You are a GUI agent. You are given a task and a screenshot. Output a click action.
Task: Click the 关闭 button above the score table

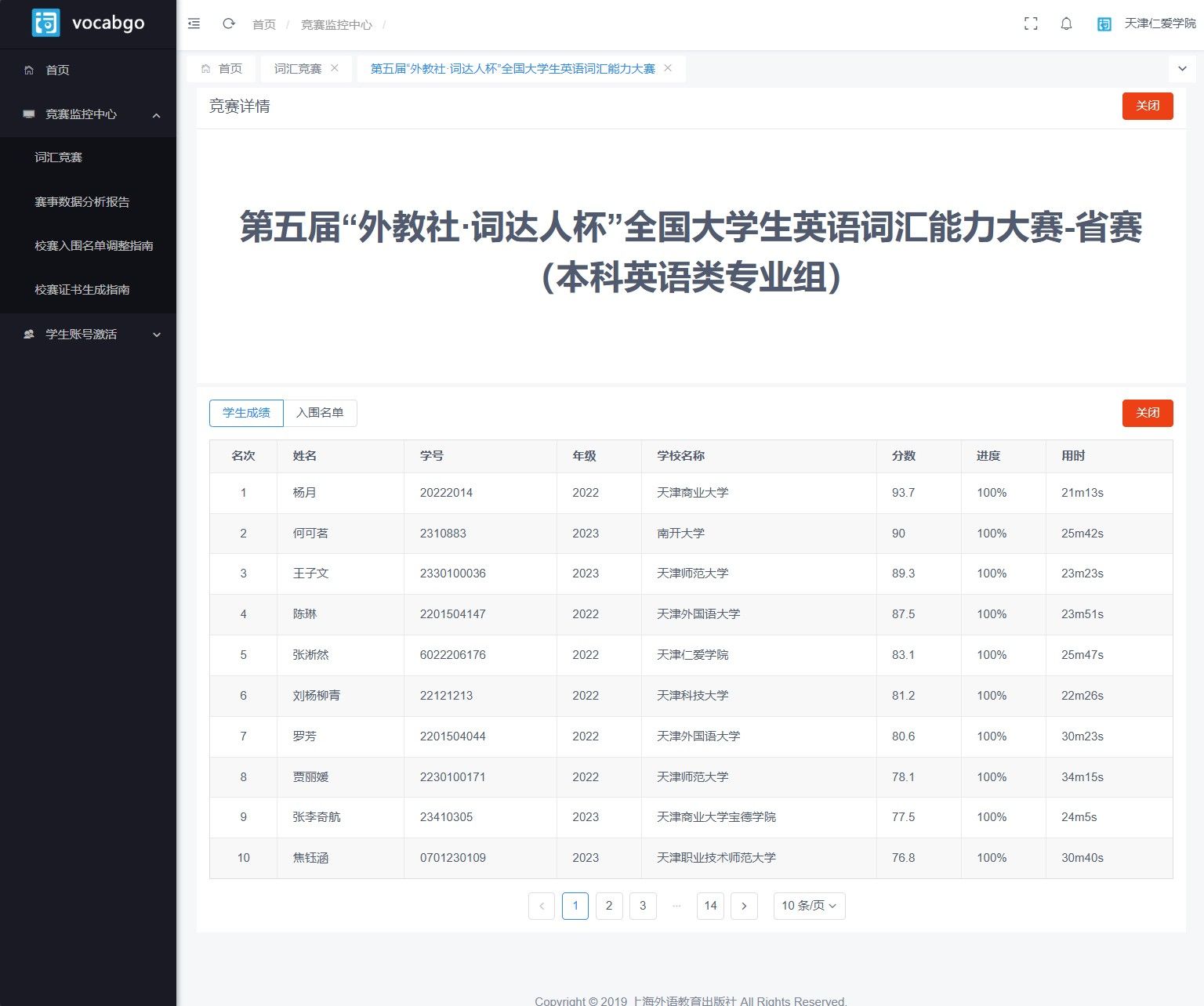click(x=1148, y=413)
